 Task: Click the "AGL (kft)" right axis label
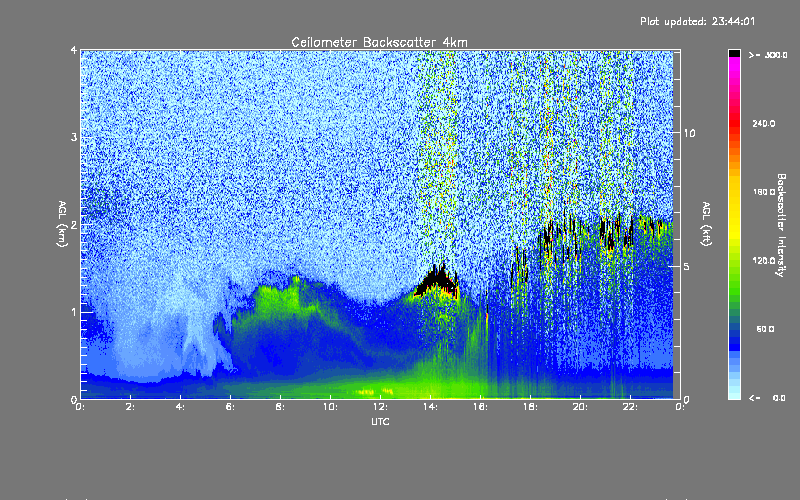[706, 224]
